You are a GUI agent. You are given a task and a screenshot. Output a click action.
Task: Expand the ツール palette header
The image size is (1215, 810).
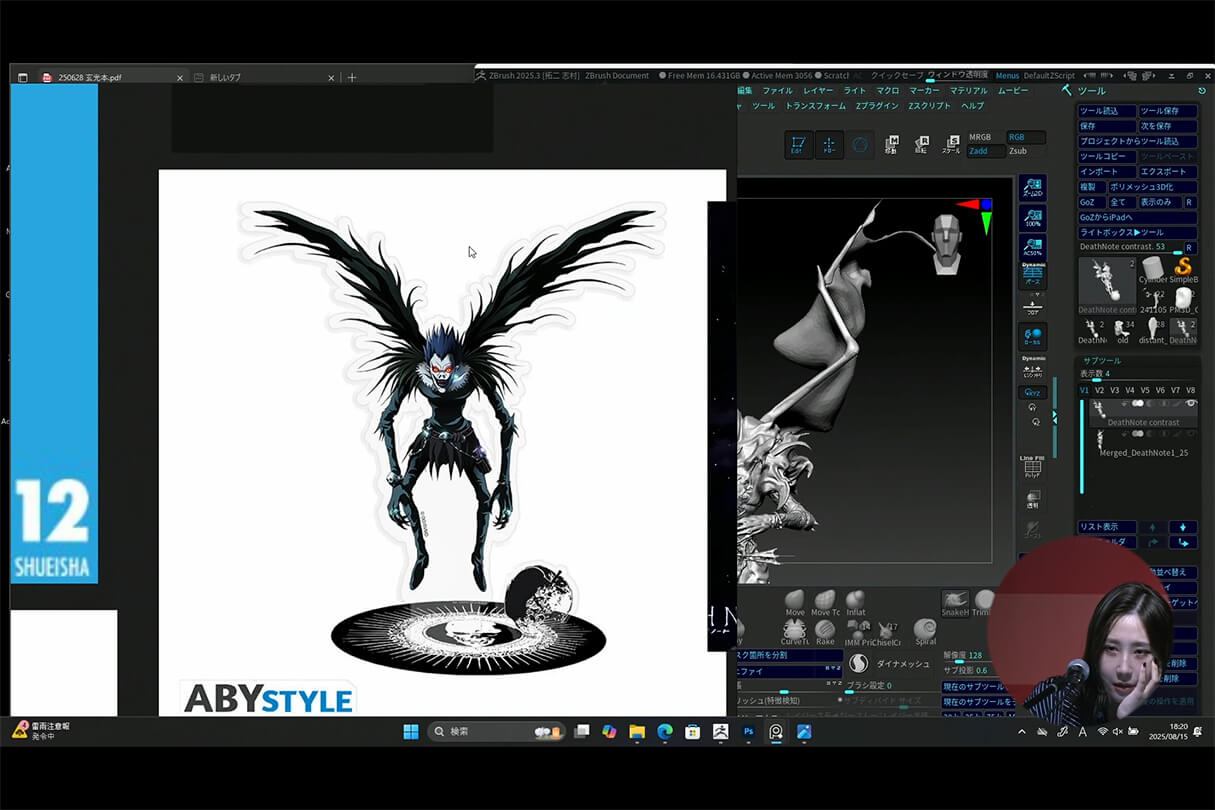click(1091, 91)
